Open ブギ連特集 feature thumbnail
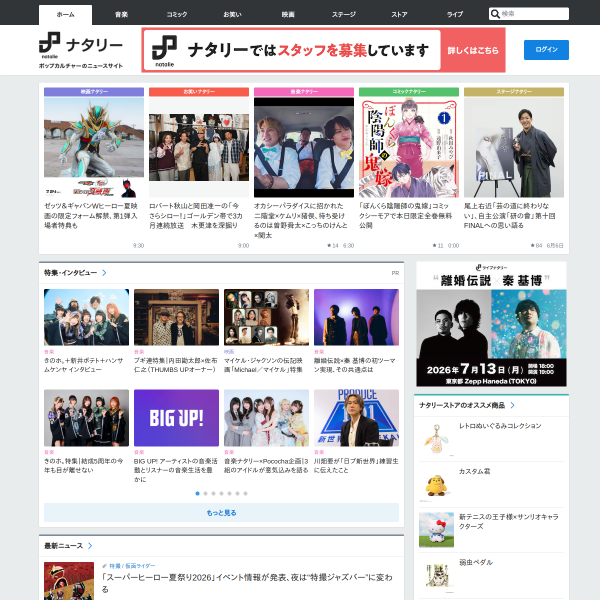 click(x=176, y=317)
